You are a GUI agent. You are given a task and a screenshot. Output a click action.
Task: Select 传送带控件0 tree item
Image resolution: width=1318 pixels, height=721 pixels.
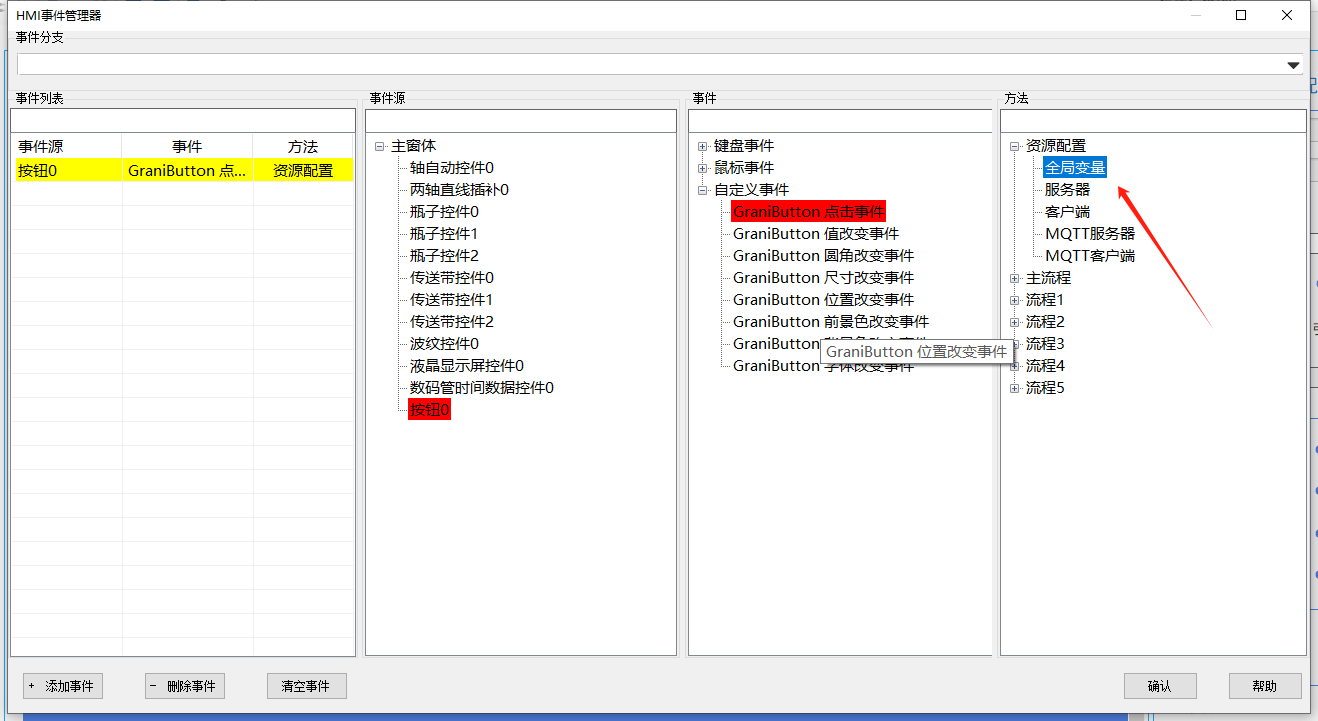[451, 278]
